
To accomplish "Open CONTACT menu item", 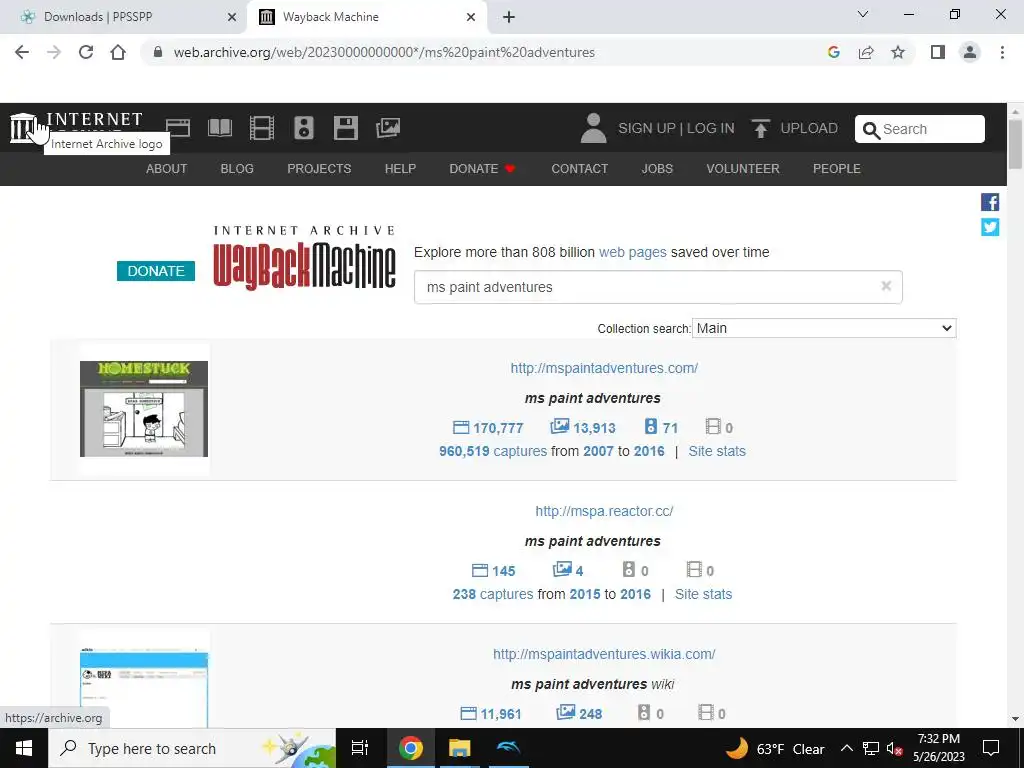I will [579, 168].
